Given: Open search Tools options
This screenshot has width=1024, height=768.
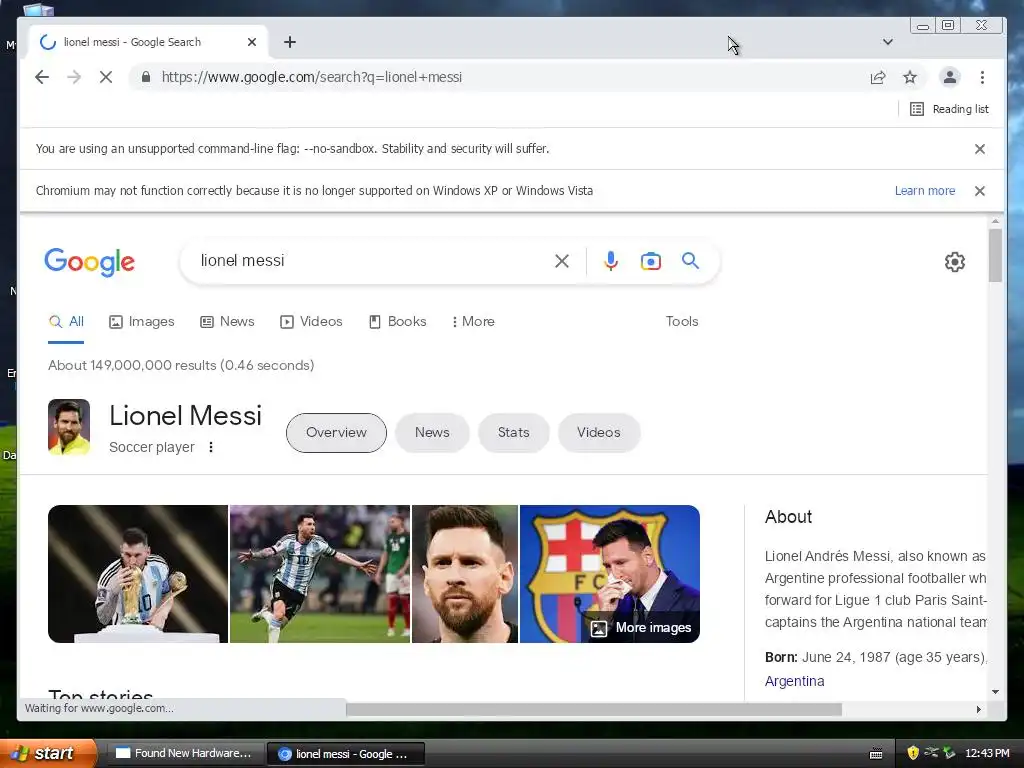Looking at the screenshot, I should 682,321.
